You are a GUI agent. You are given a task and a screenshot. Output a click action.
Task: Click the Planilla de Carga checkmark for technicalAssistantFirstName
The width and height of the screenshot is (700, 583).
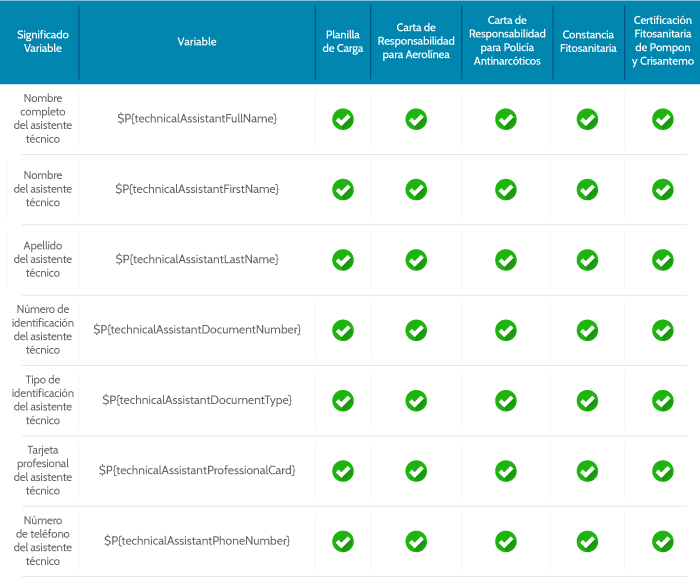343,190
